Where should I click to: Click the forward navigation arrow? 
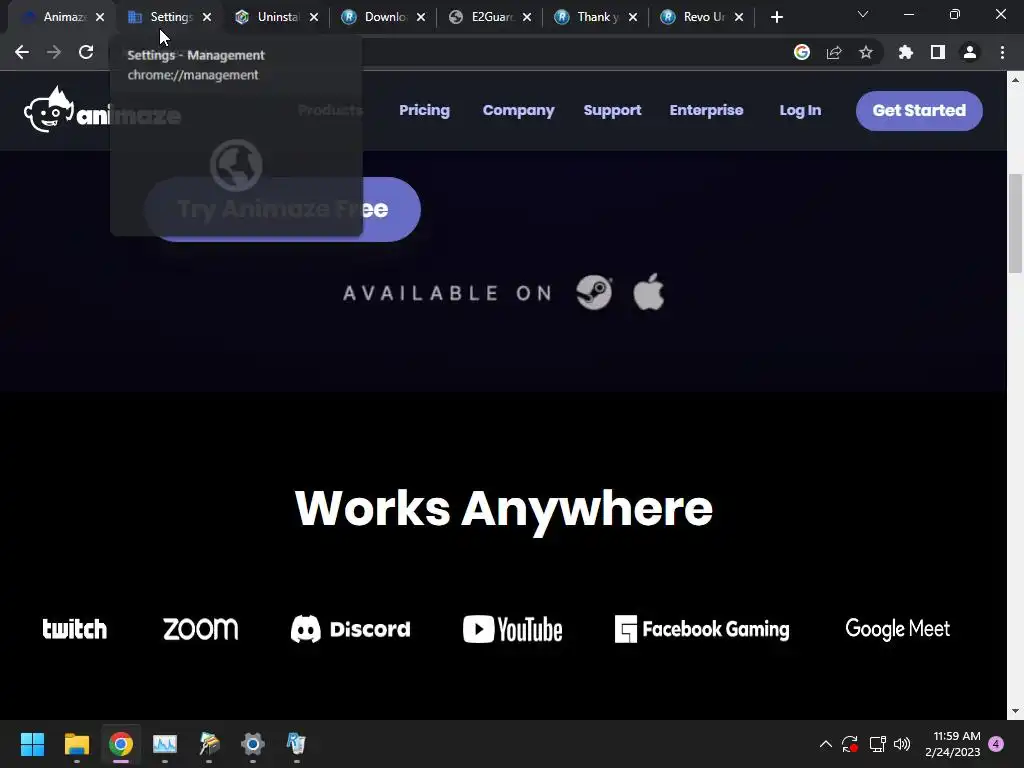(x=54, y=52)
